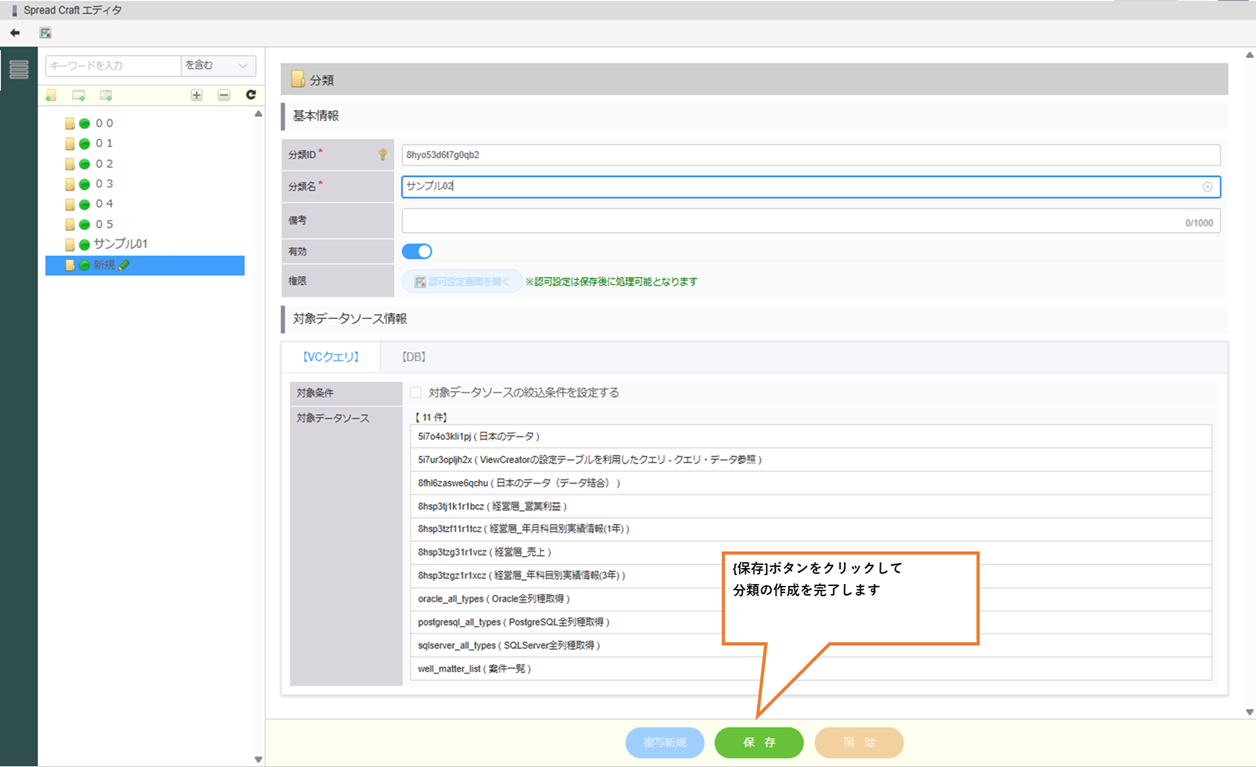Click the spreadsheet icon in top toolbar

coord(45,33)
